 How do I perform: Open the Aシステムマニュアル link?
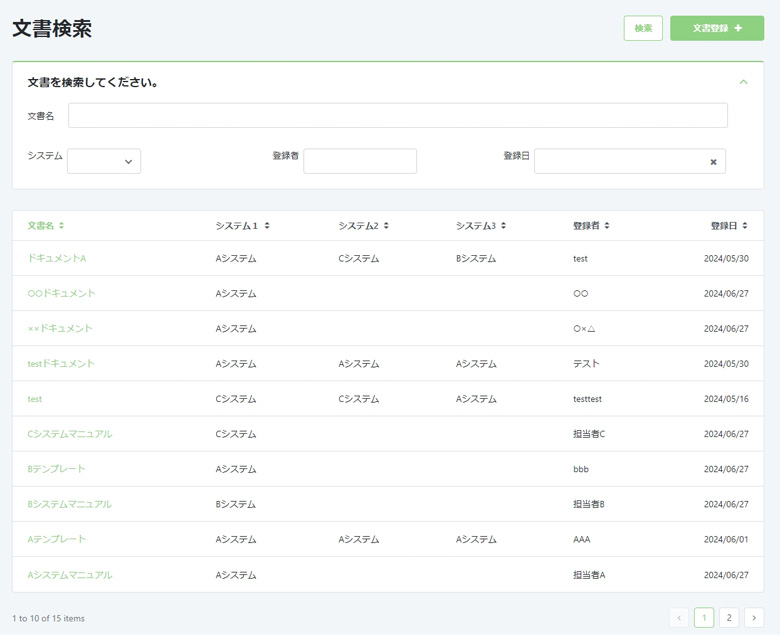70,575
